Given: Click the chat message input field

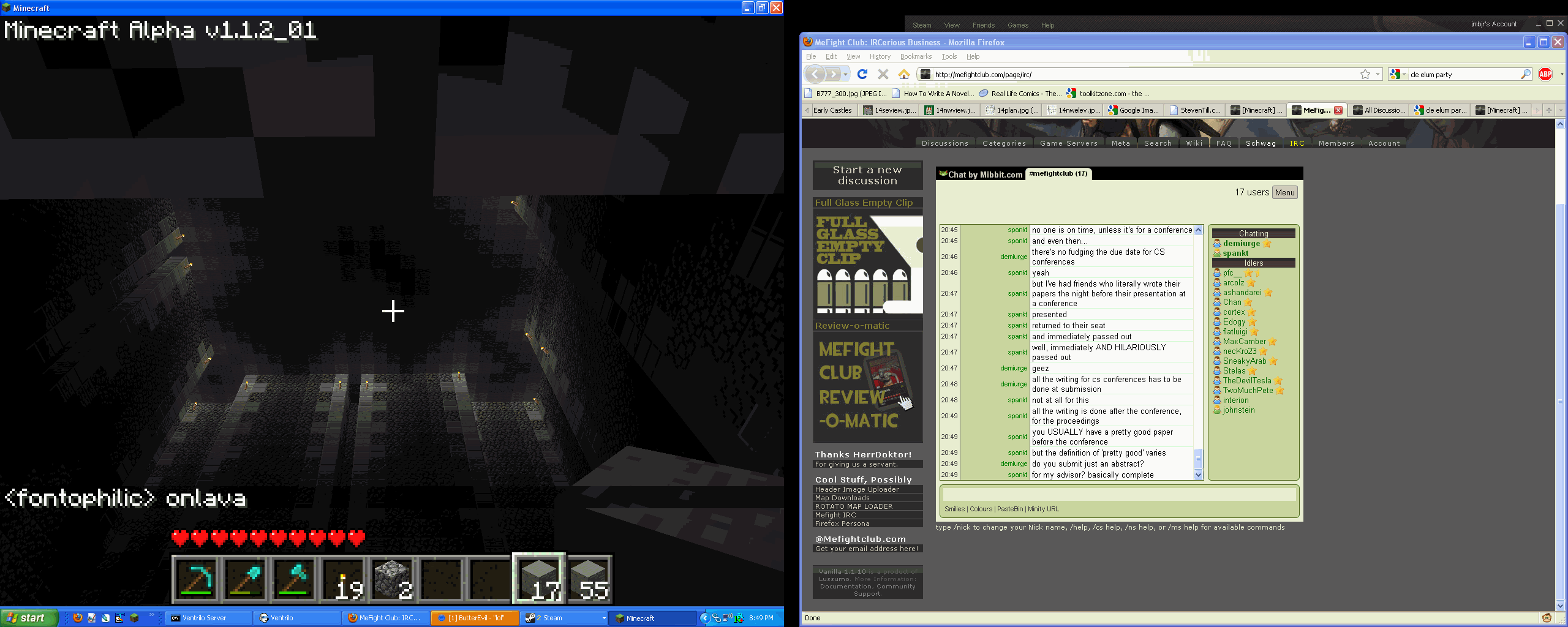Looking at the screenshot, I should [1118, 495].
